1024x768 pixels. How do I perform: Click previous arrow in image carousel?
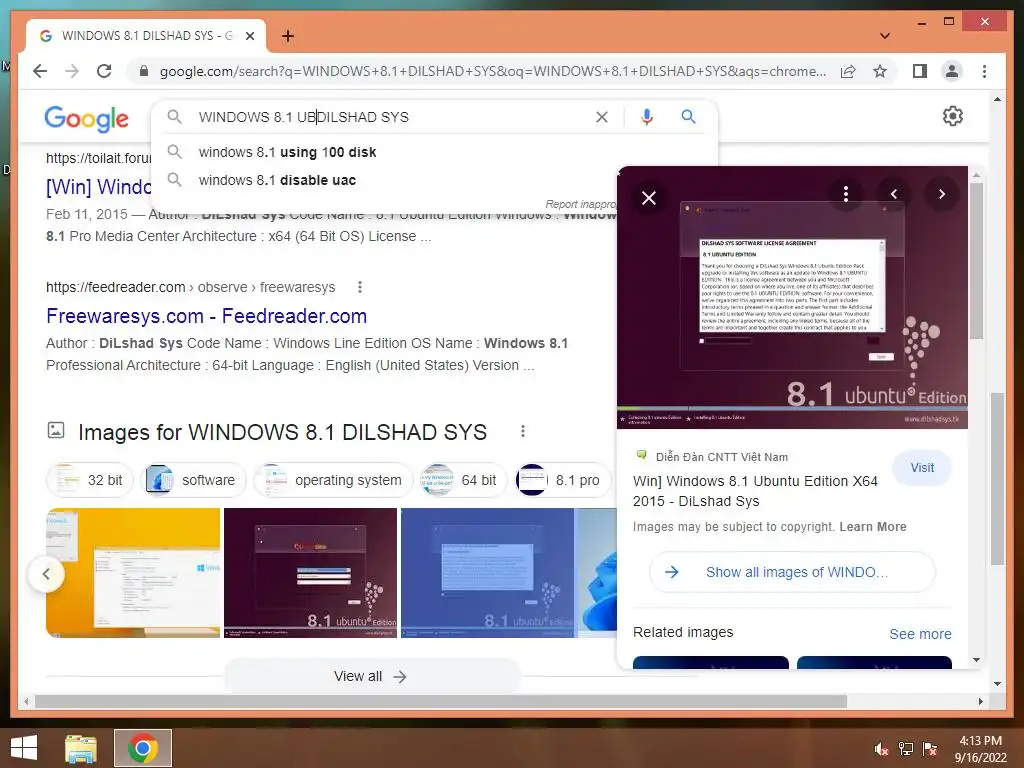coord(46,574)
